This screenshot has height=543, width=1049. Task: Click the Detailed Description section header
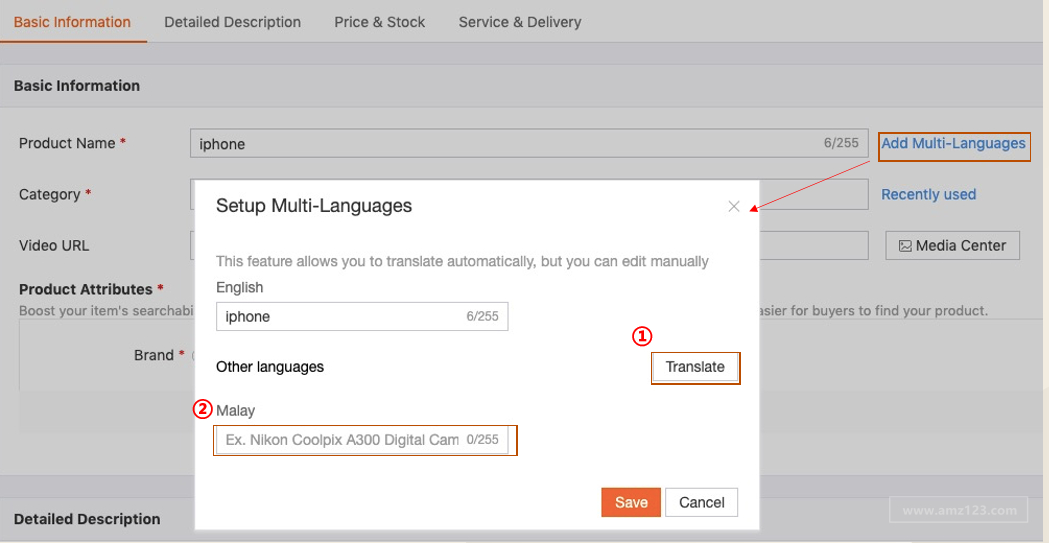[x=87, y=519]
